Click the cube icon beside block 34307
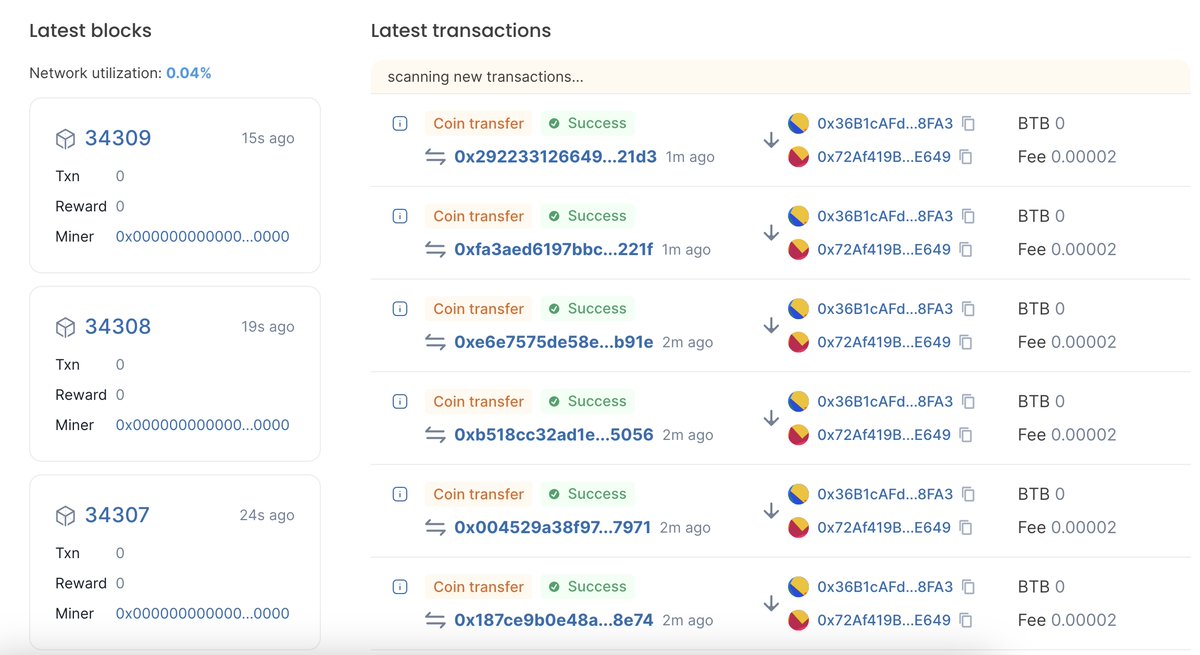1200x655 pixels. click(65, 516)
